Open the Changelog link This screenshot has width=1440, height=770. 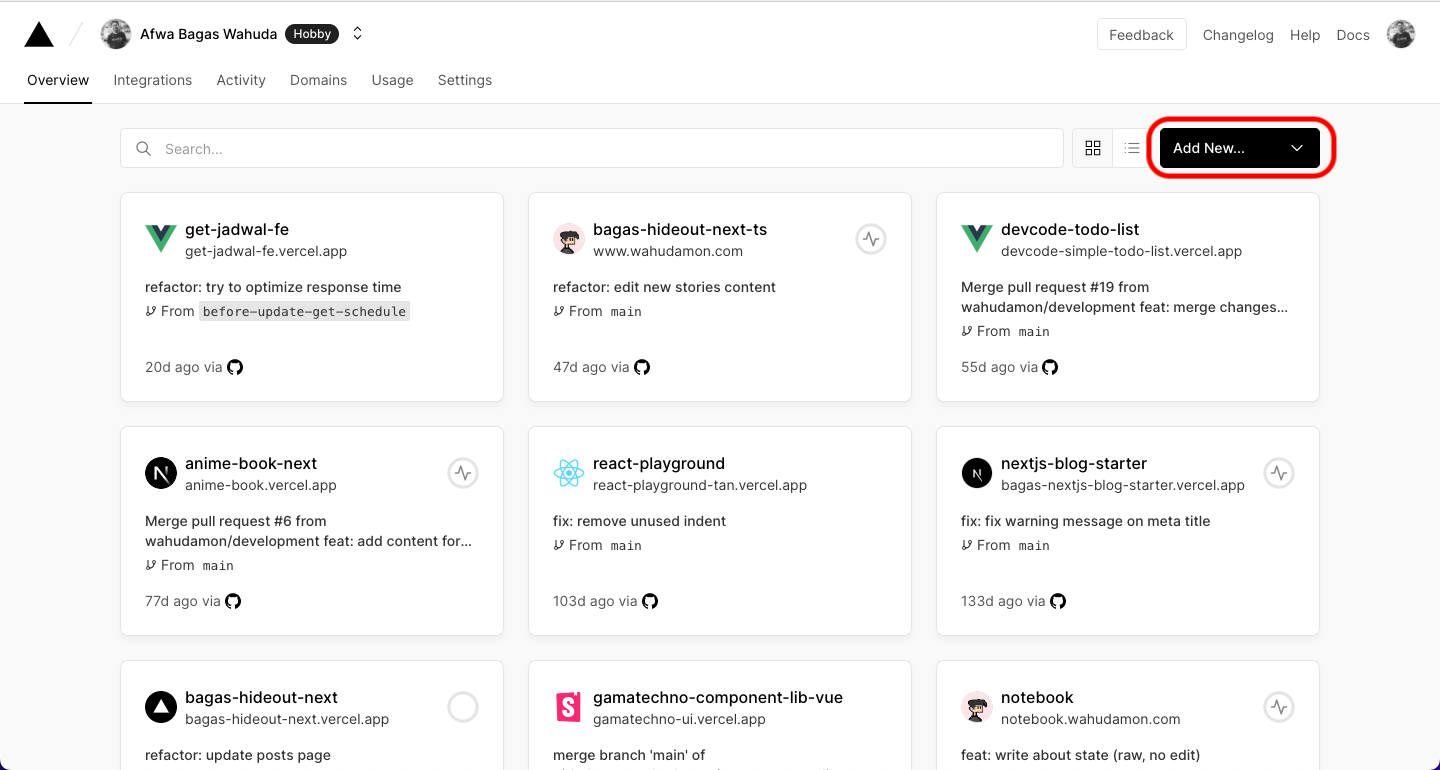[x=1238, y=35]
